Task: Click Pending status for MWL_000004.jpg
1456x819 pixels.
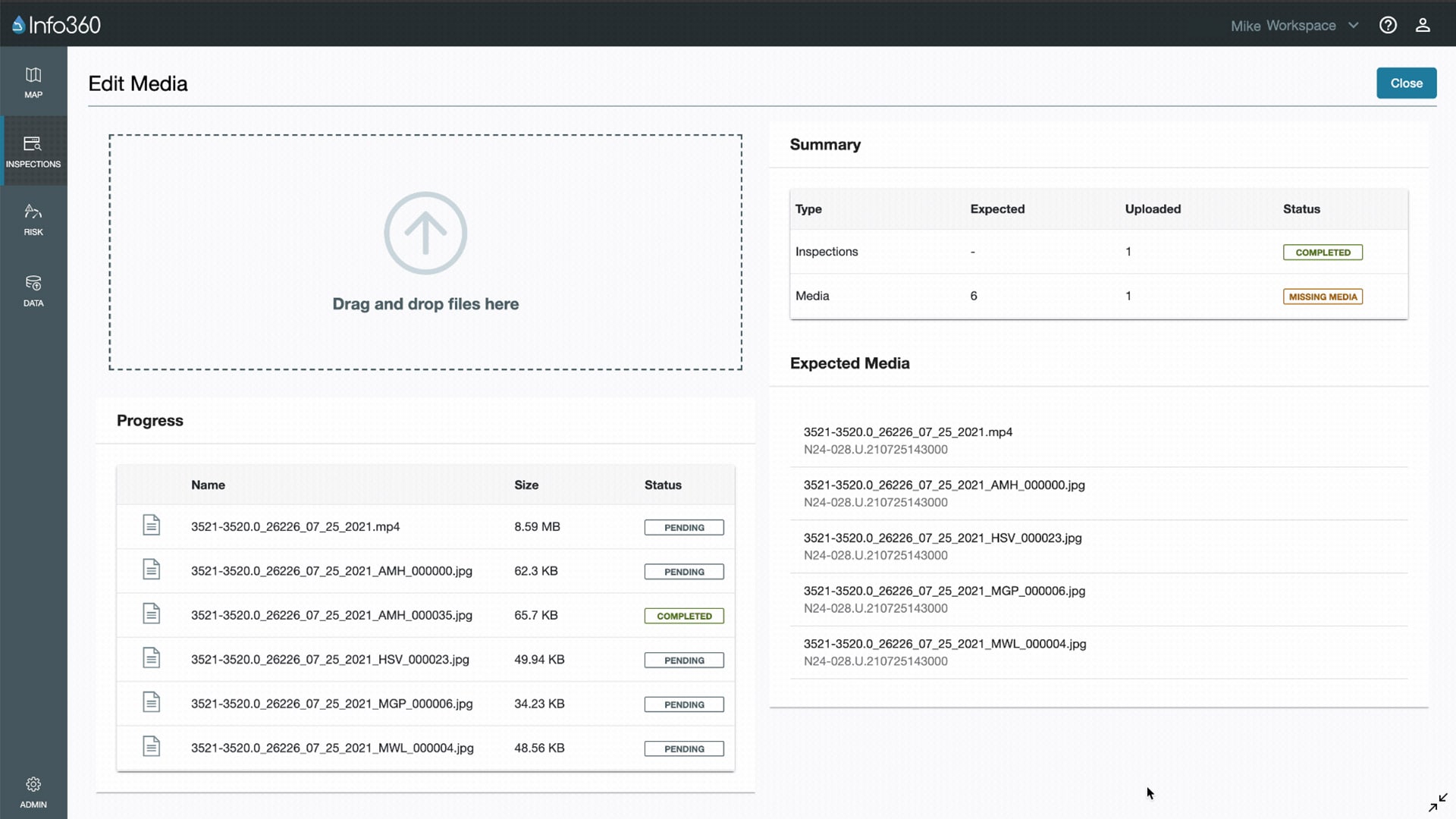Action: (x=684, y=748)
